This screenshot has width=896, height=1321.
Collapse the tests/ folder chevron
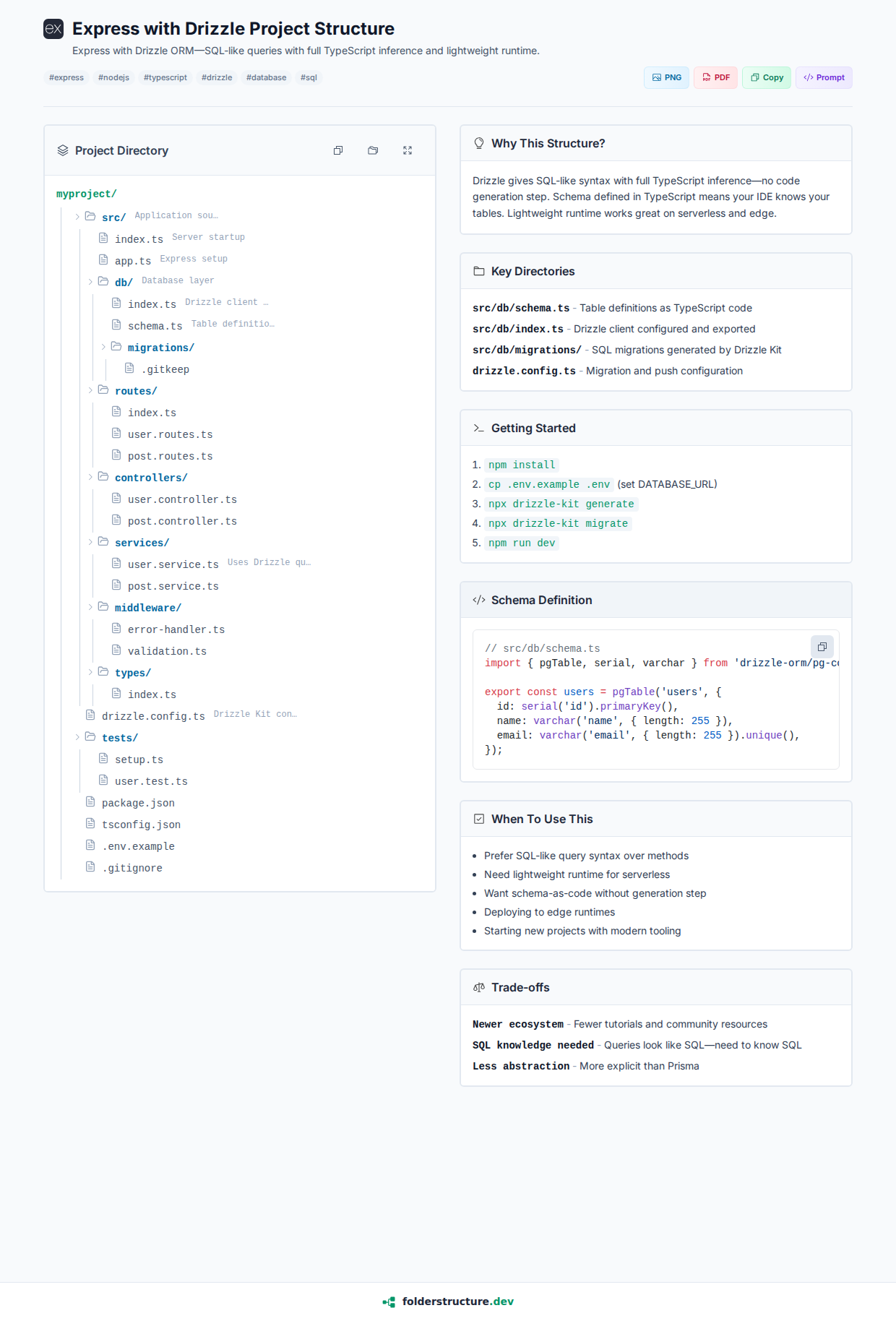click(77, 737)
